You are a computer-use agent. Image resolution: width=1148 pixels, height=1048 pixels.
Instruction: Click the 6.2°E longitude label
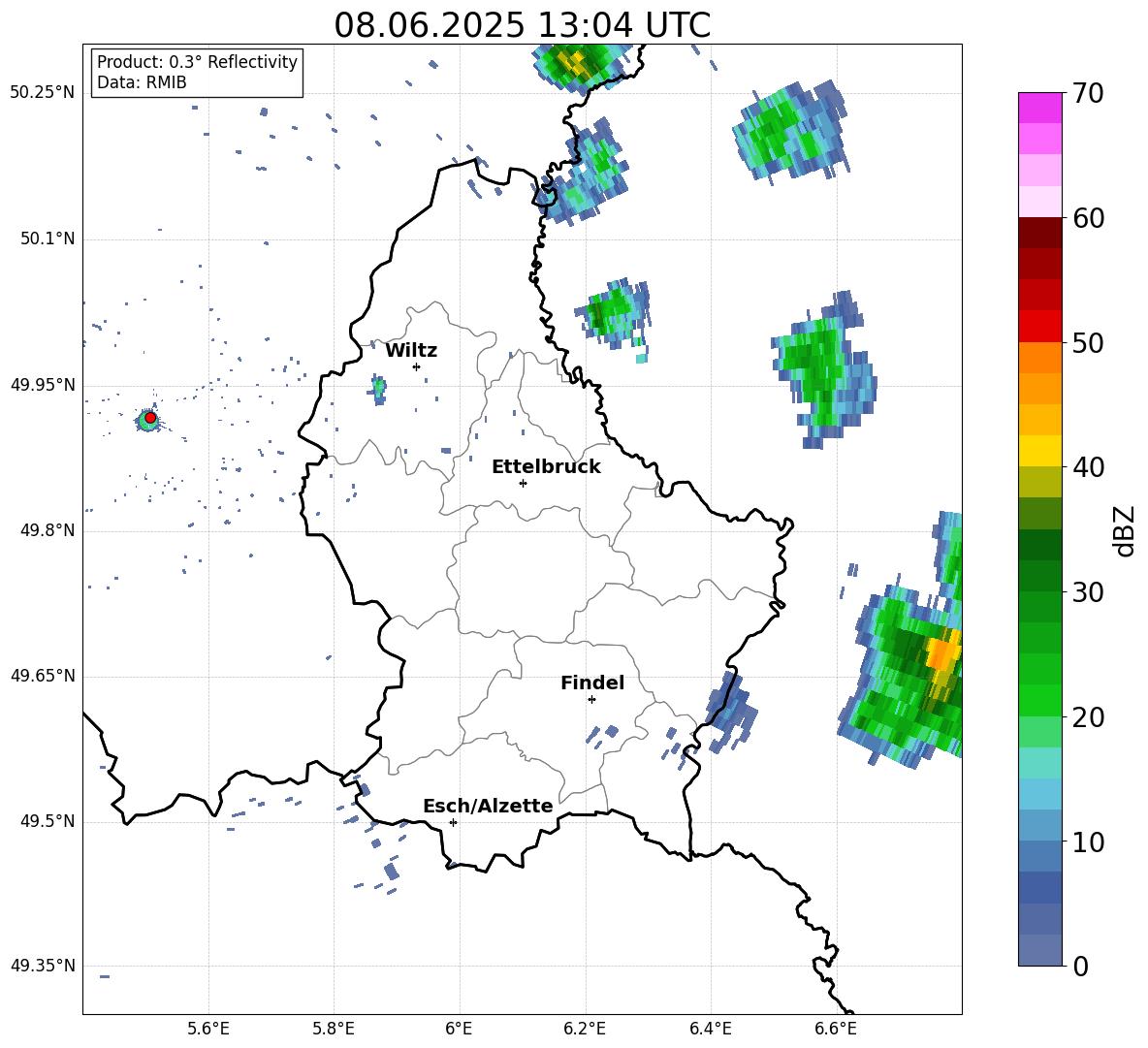coord(585,1029)
